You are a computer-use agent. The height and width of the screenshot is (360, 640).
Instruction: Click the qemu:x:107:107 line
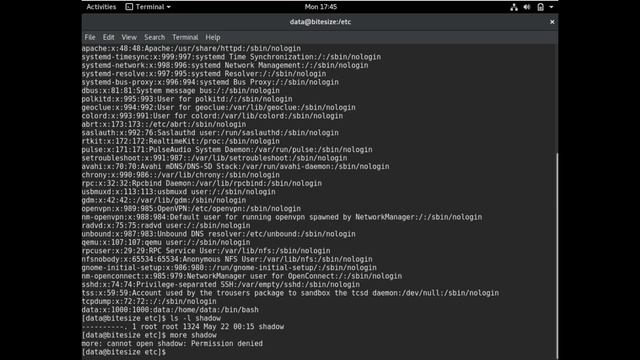[166, 242]
